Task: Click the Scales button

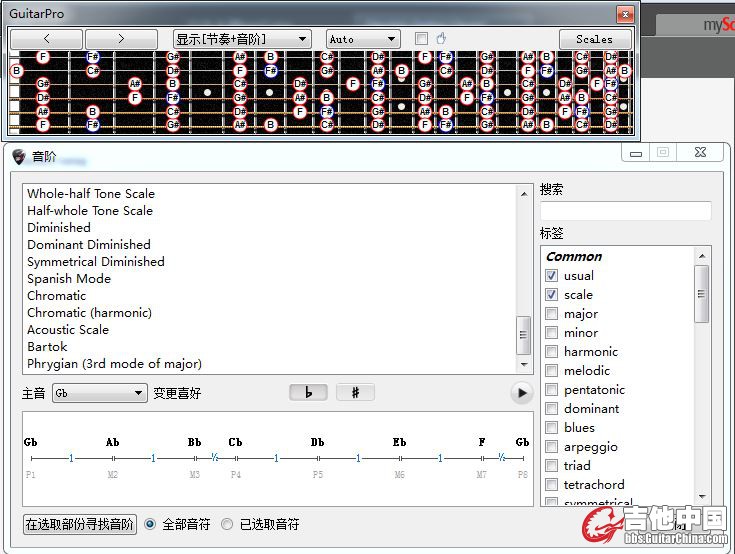Action: (x=593, y=39)
